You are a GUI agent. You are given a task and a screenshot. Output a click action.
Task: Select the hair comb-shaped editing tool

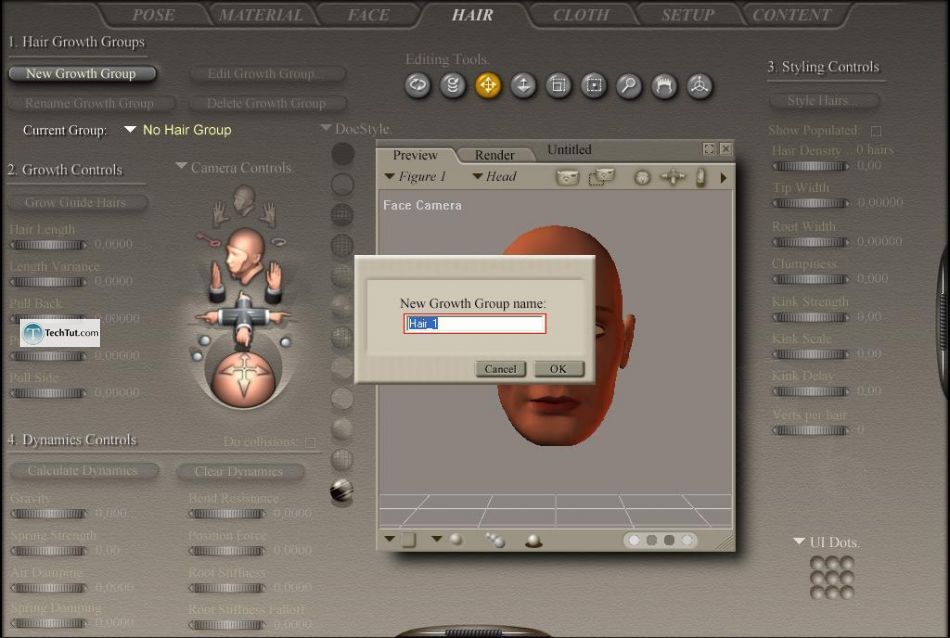[x=664, y=85]
